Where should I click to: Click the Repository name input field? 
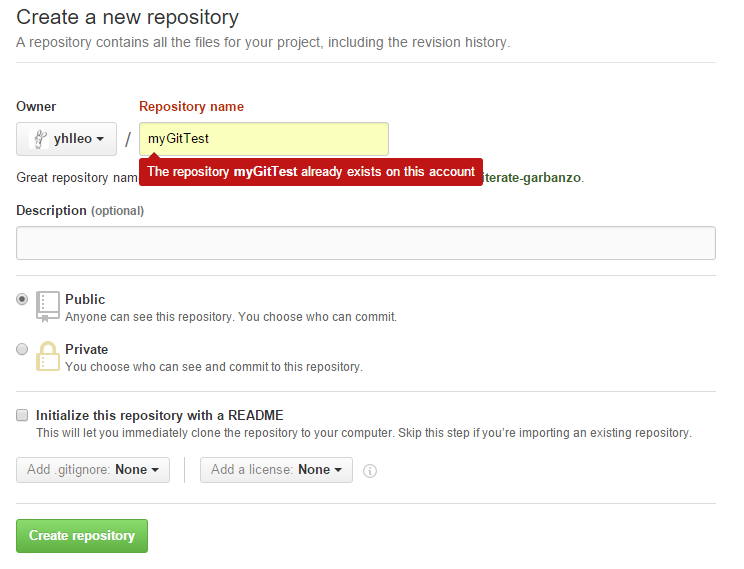tap(264, 139)
